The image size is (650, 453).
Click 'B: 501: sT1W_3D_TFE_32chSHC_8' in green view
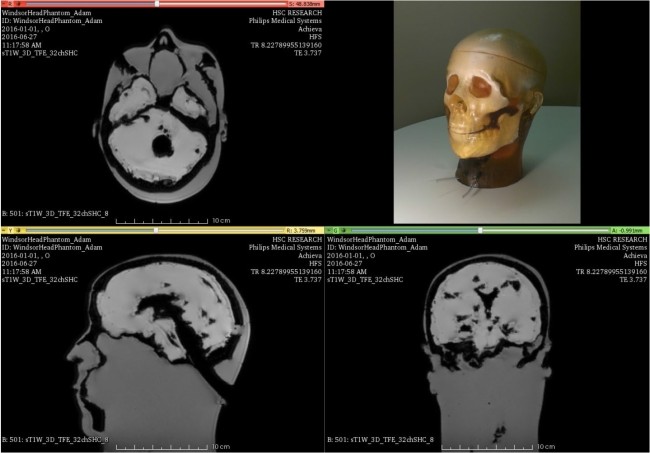pyautogui.click(x=381, y=440)
